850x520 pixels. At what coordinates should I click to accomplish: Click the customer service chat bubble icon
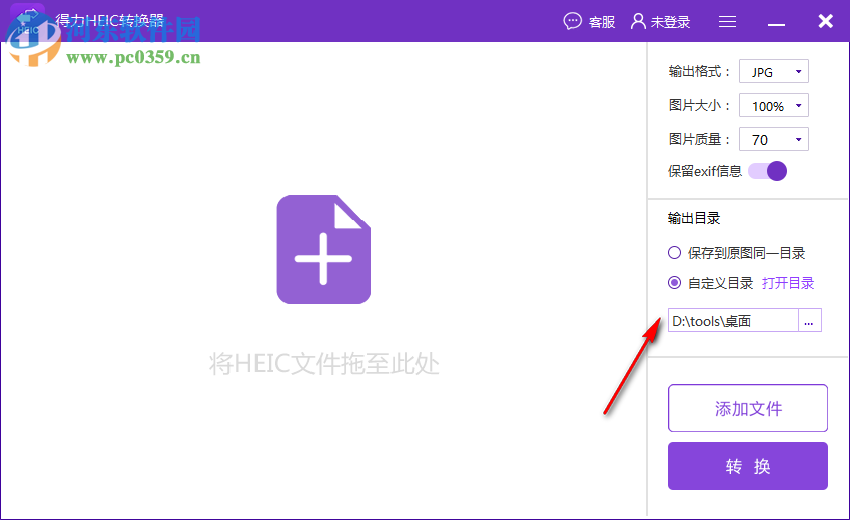point(572,21)
